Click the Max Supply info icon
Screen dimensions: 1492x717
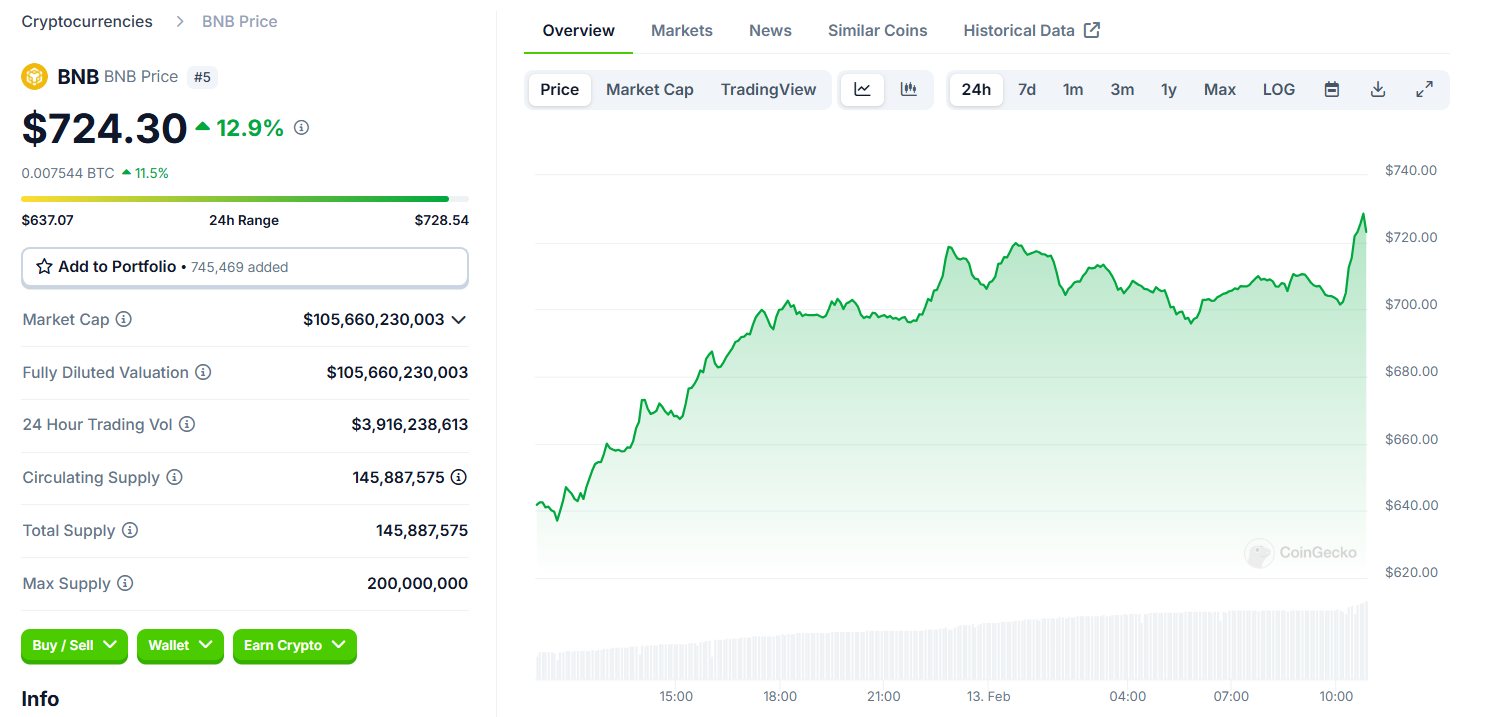[x=125, y=583]
